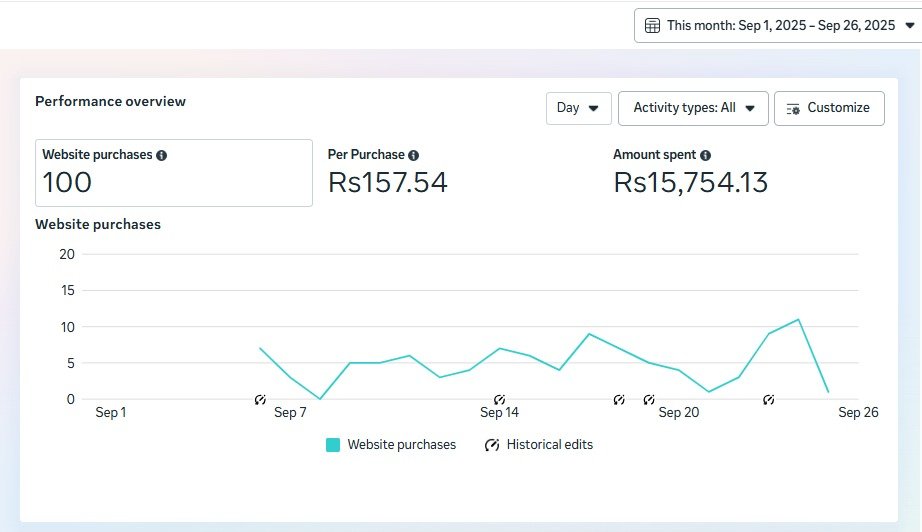Click the Customize button
This screenshot has width=922, height=532.
tap(829, 108)
